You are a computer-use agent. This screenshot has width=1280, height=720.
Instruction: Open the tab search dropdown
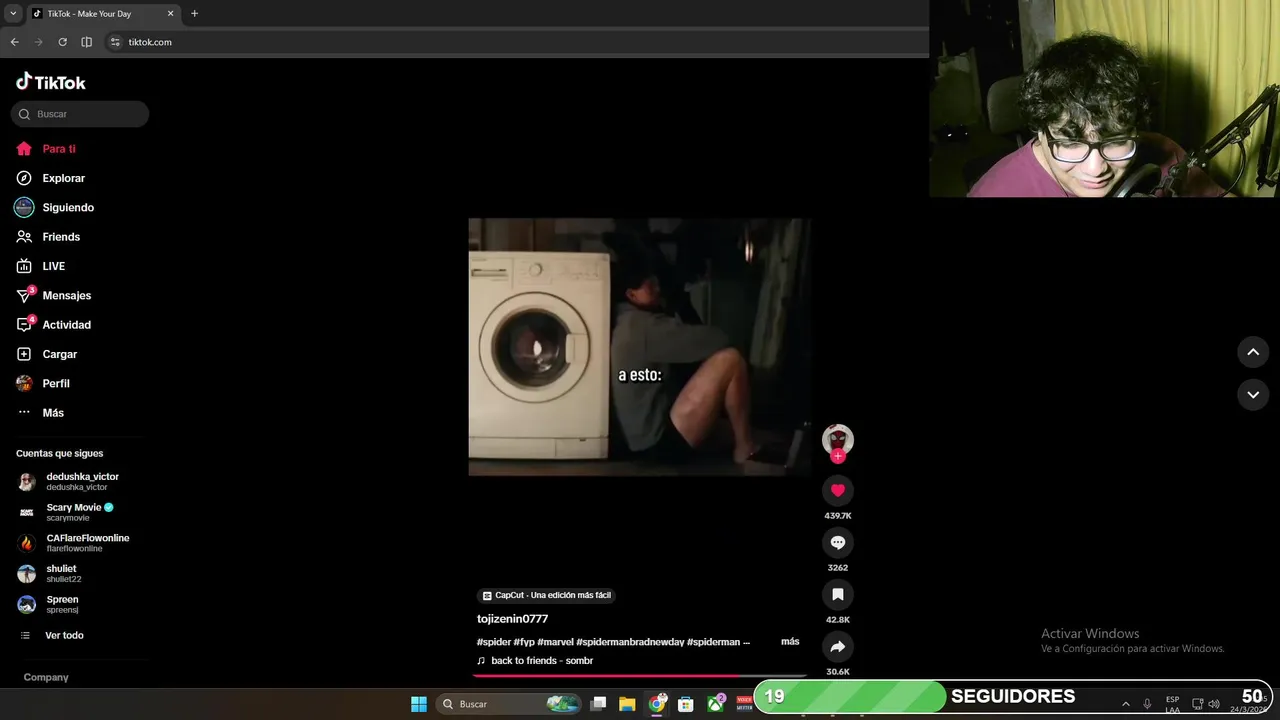[12, 14]
